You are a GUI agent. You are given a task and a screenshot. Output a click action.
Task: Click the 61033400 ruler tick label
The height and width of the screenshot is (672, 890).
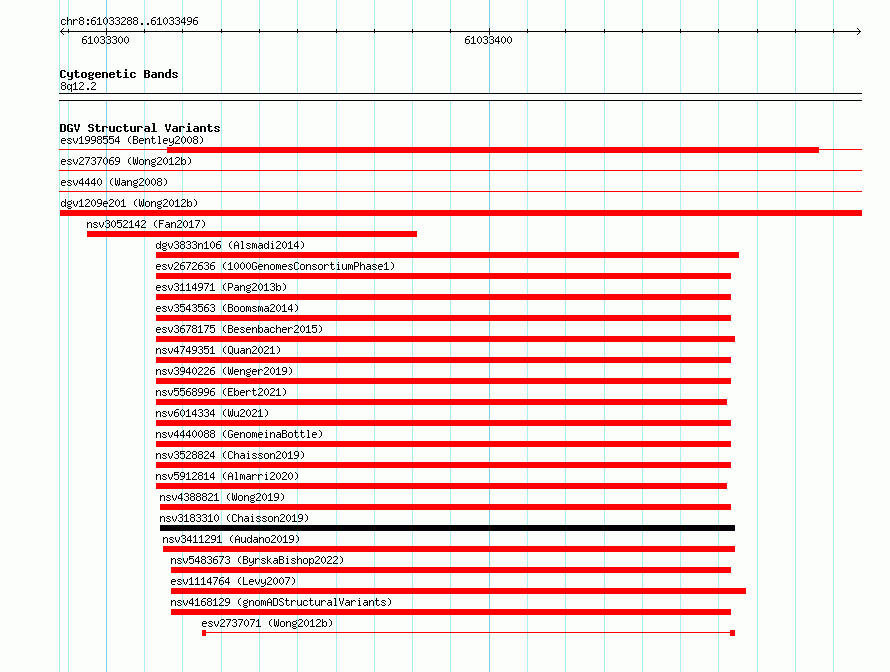coord(488,40)
